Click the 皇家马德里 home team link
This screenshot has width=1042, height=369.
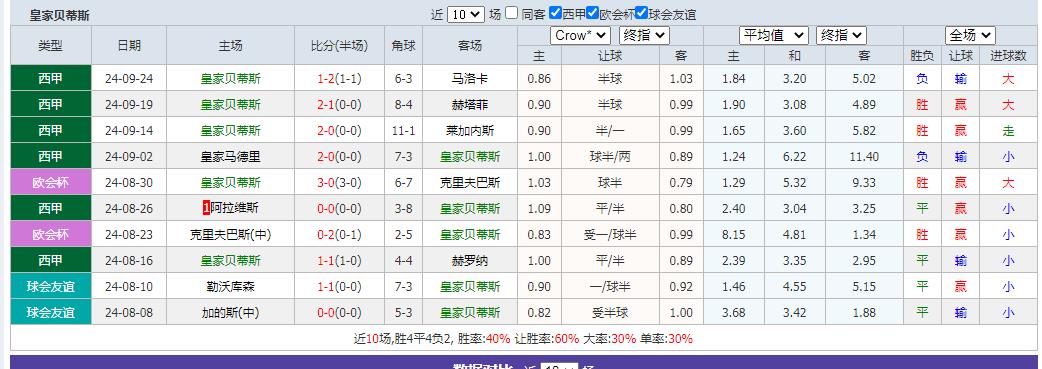coord(231,157)
